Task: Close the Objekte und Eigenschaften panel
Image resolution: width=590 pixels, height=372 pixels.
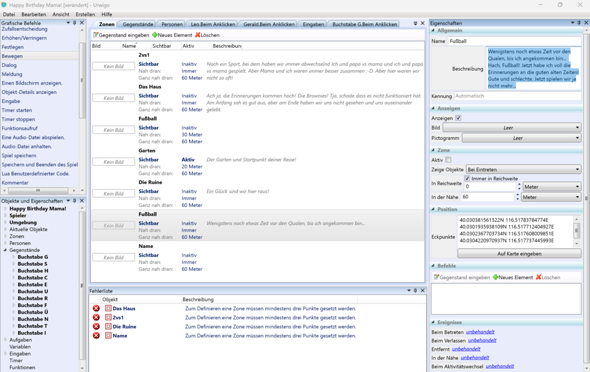Action: point(82,201)
